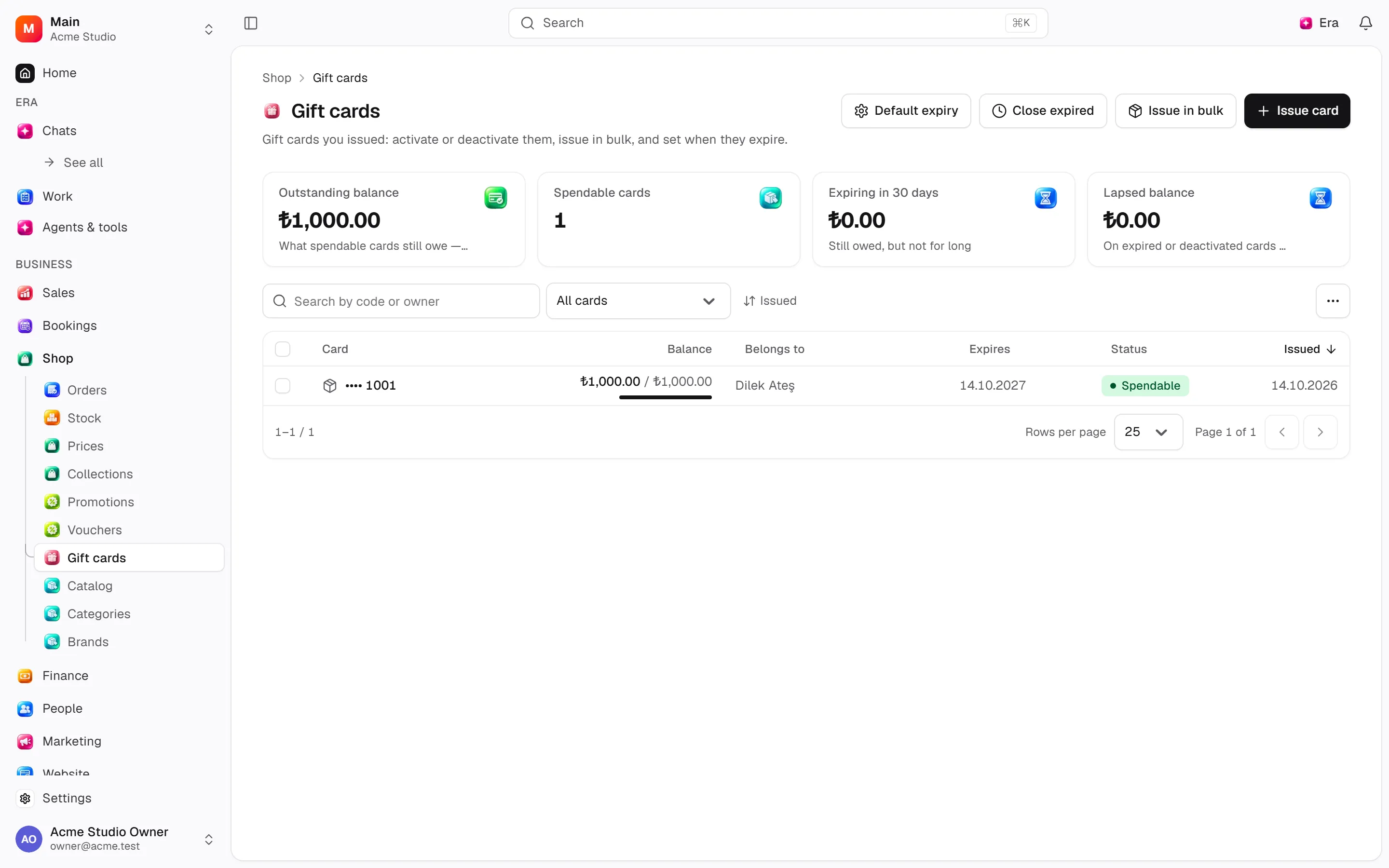Click See all chats link
This screenshot has height=868, width=1389.
[x=74, y=163]
